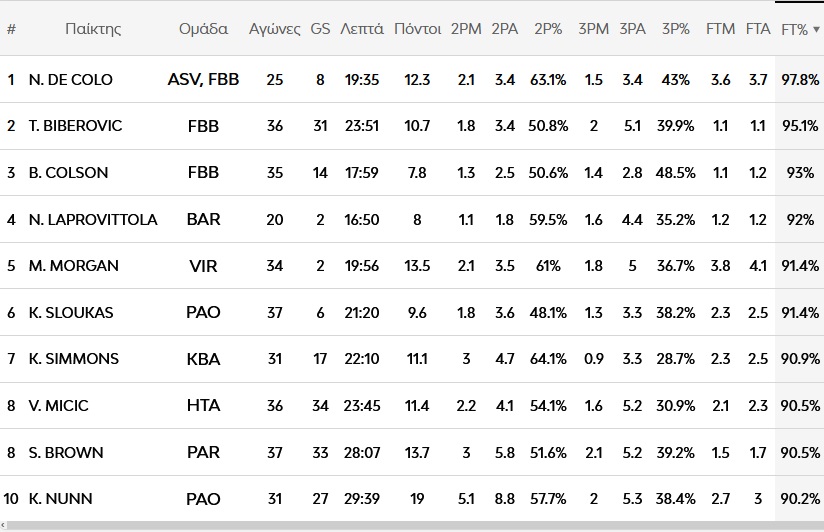The width and height of the screenshot is (824, 532).
Task: Sort by the Λεπτά column header
Action: click(x=361, y=29)
